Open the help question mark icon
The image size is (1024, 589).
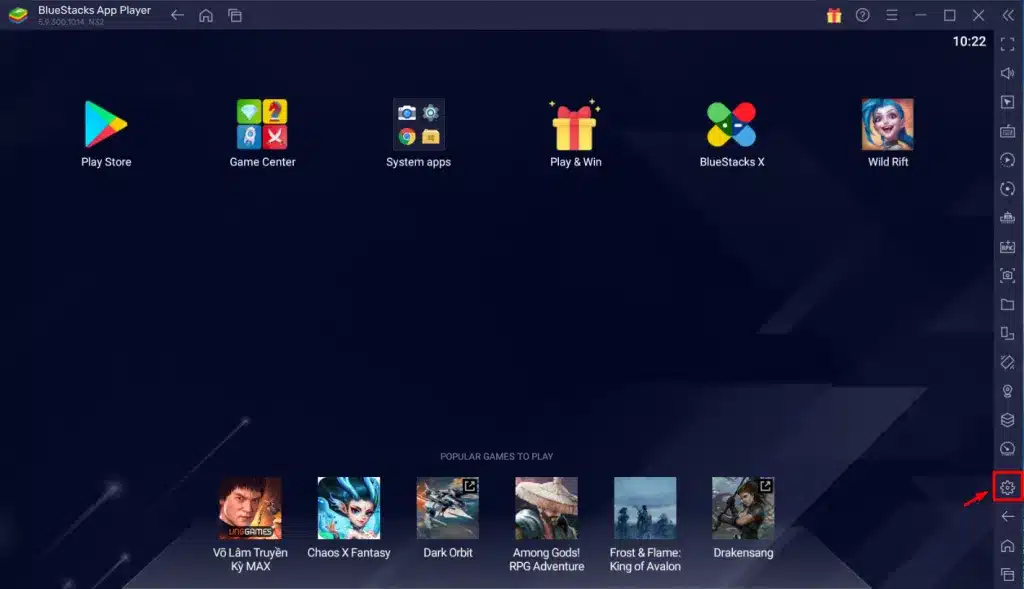click(x=863, y=15)
